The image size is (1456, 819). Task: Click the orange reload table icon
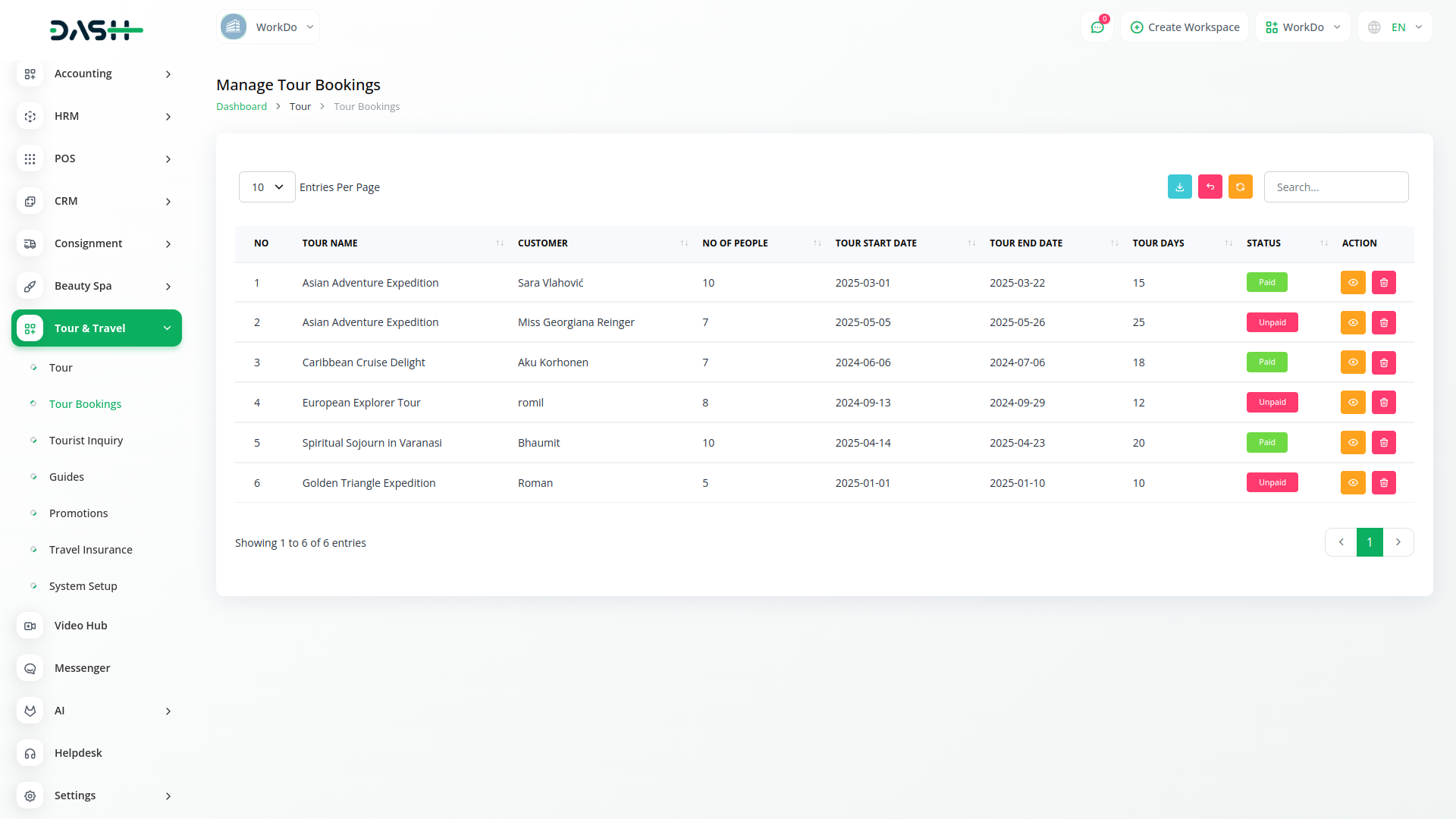[1240, 187]
